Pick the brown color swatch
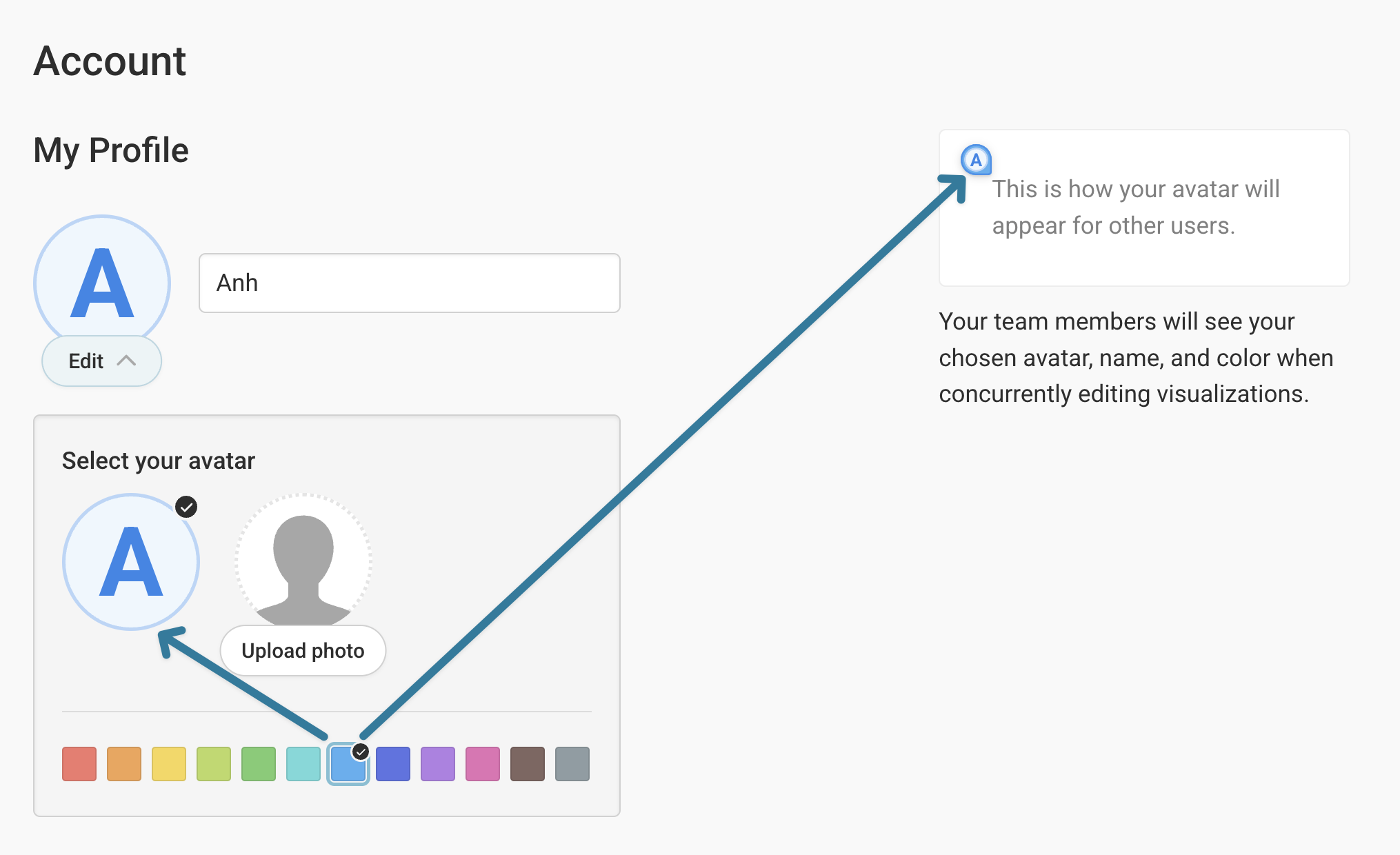The height and width of the screenshot is (855, 1400). [528, 763]
